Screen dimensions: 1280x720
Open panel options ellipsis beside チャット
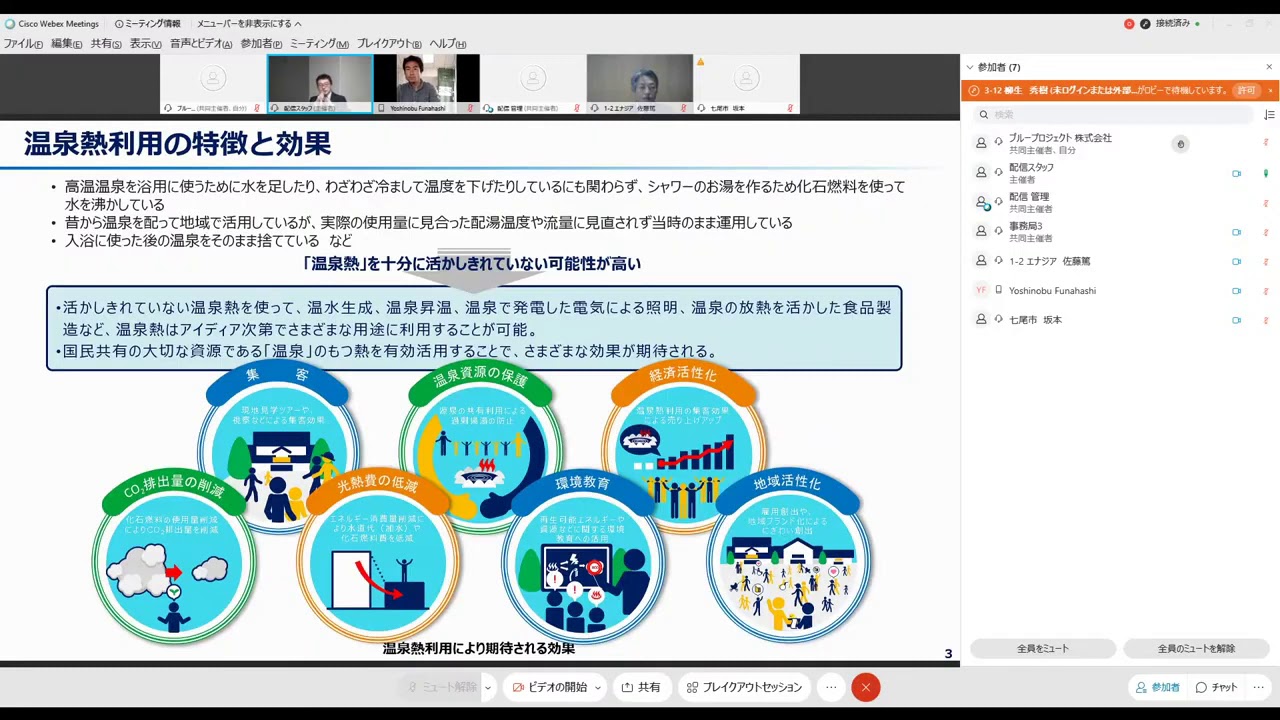[x=1258, y=687]
